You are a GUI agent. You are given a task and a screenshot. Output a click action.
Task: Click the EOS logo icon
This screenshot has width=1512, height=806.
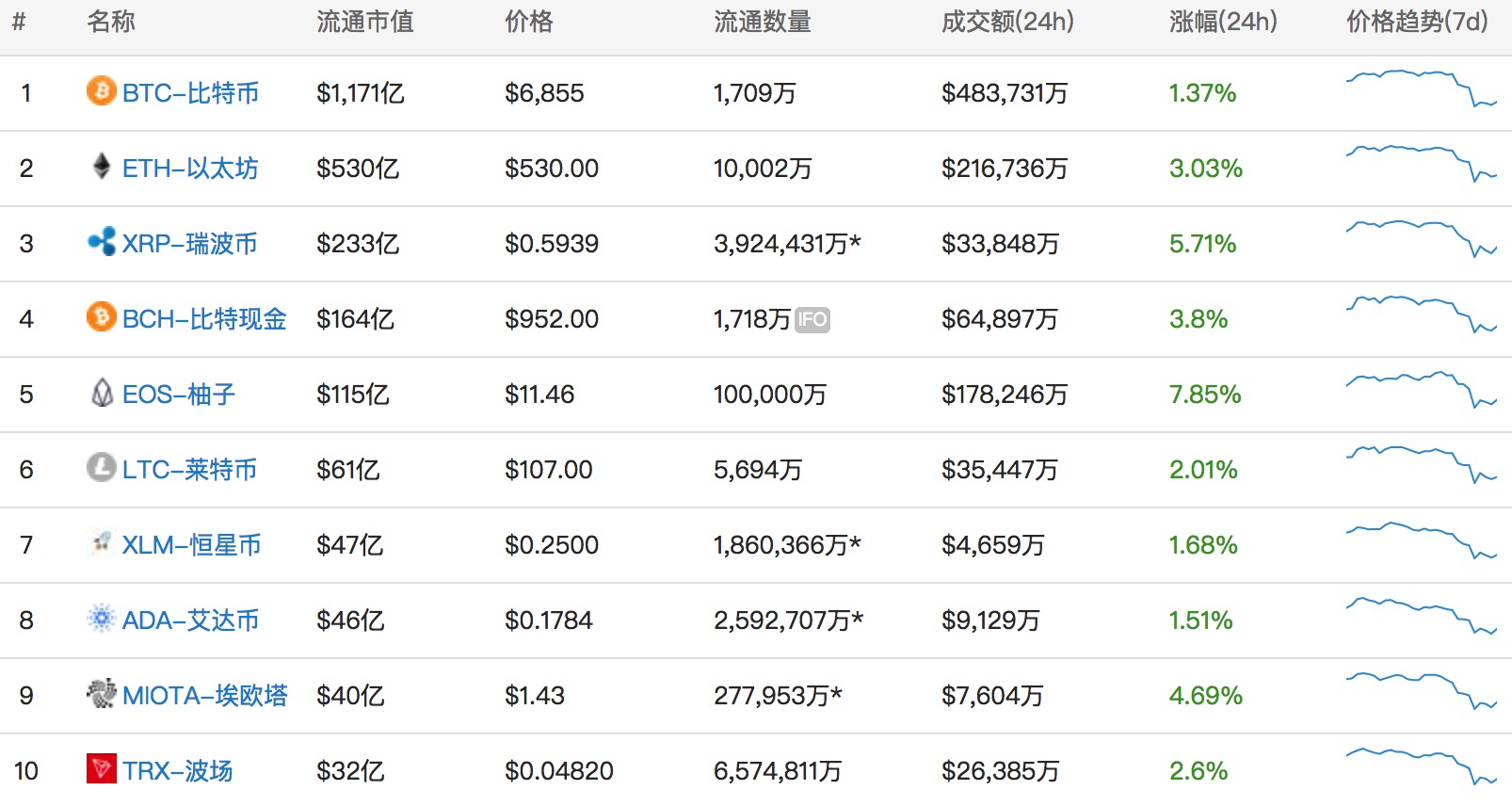tap(102, 393)
